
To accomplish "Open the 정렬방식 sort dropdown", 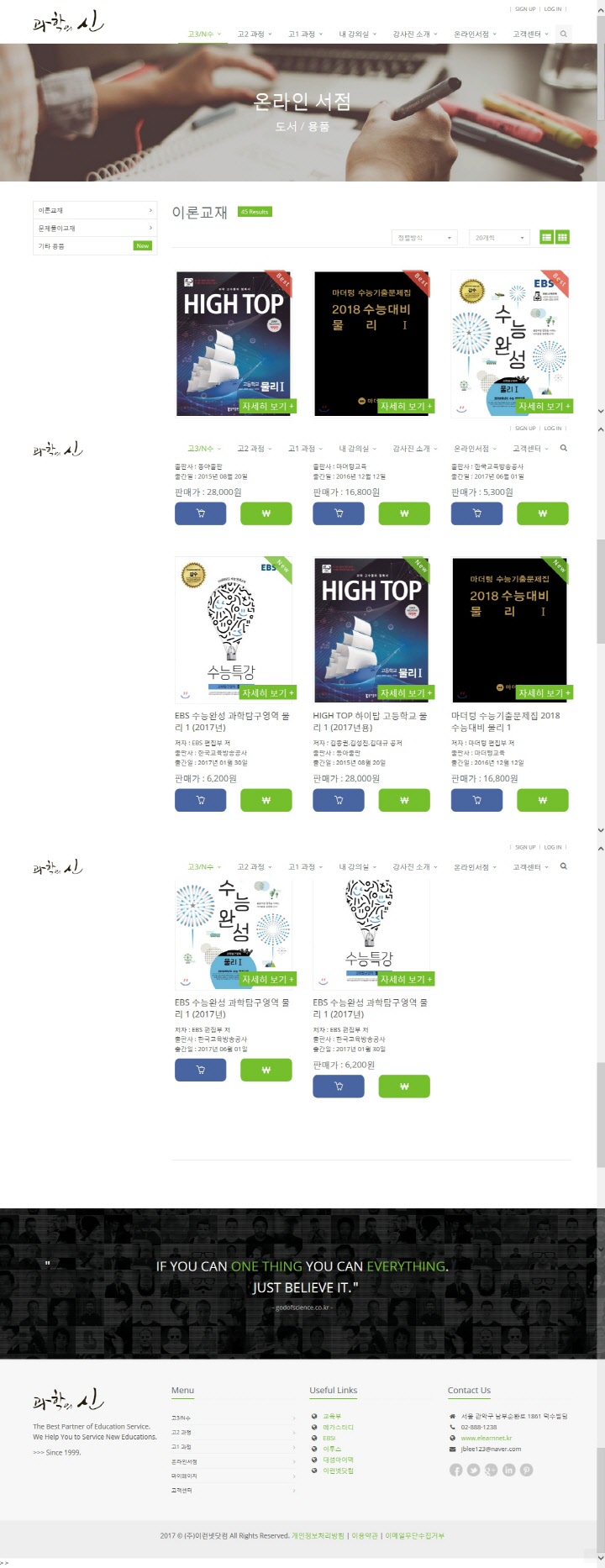I will click(x=424, y=238).
